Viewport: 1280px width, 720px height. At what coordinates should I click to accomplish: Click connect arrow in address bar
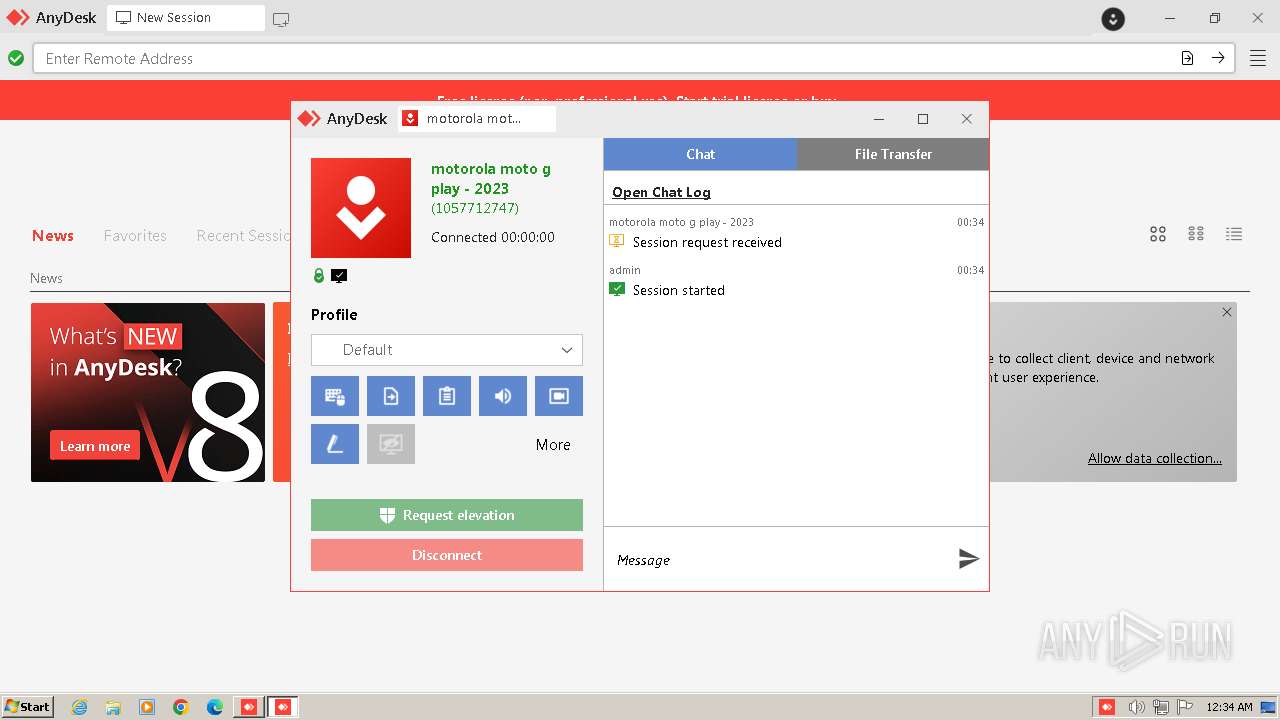1218,58
